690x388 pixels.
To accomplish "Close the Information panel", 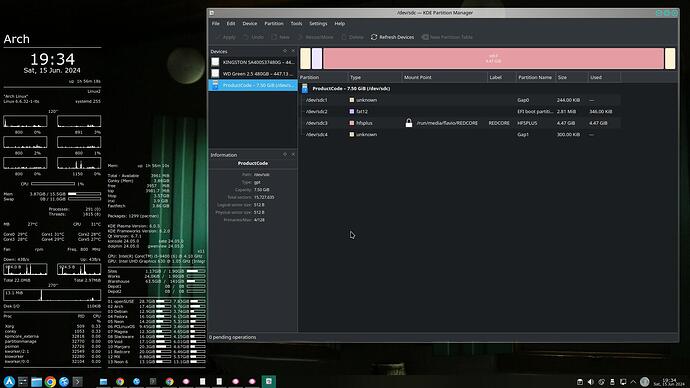I will (x=293, y=154).
